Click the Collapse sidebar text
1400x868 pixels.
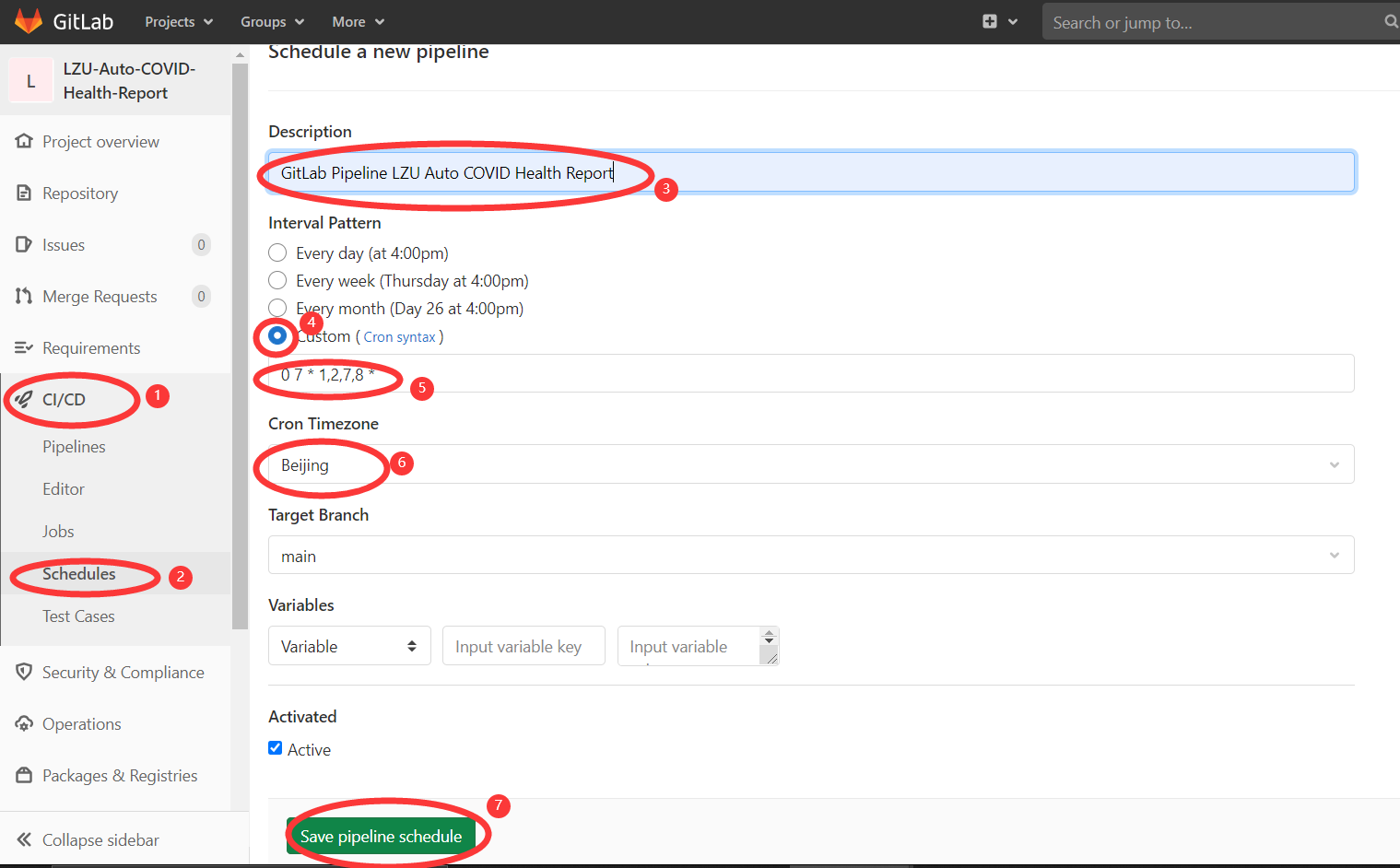(100, 839)
